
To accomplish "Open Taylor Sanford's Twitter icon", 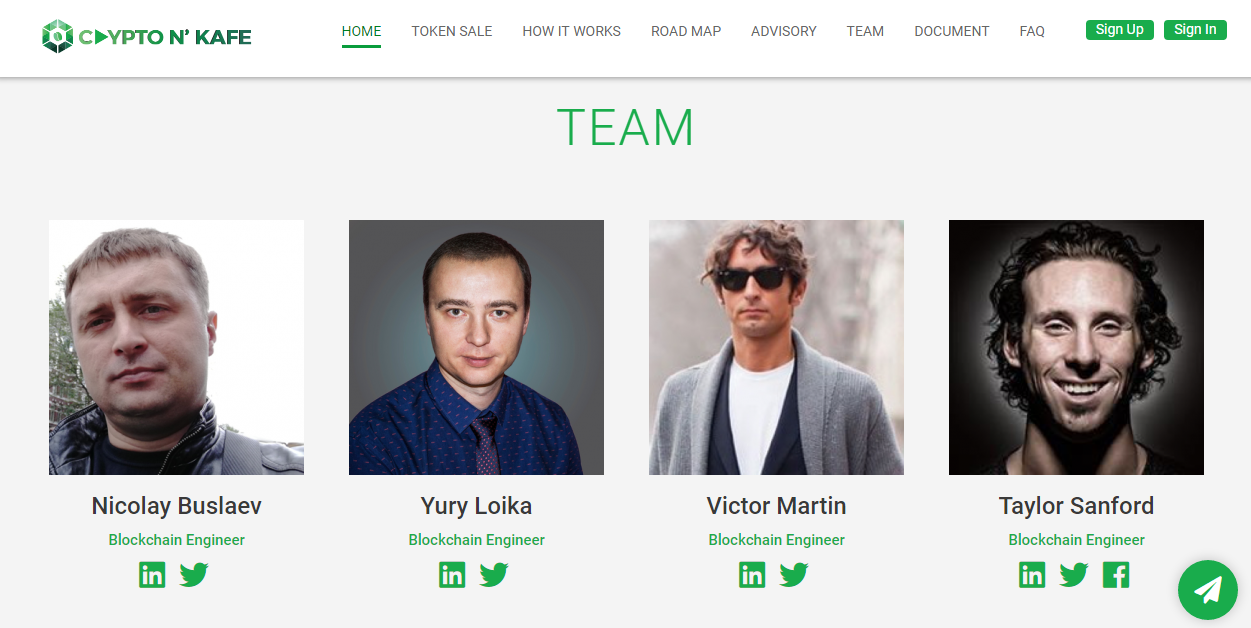I will coord(1074,575).
